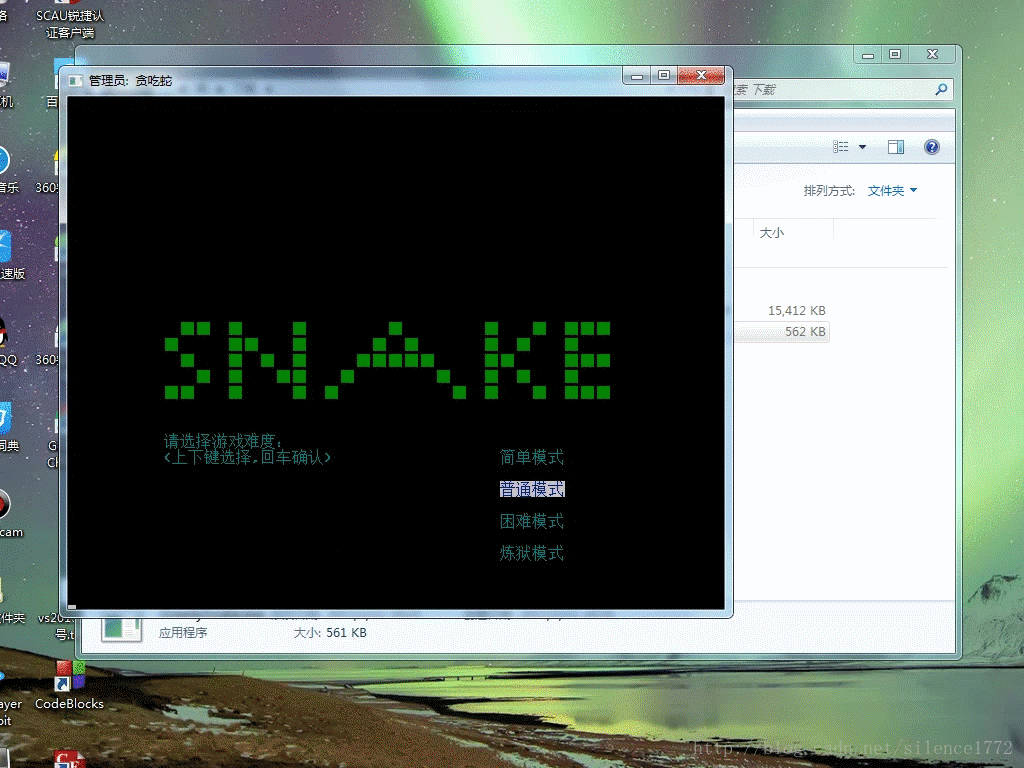Open the CodeBlocks desktop shortcut
The height and width of the screenshot is (768, 1024).
[x=69, y=678]
